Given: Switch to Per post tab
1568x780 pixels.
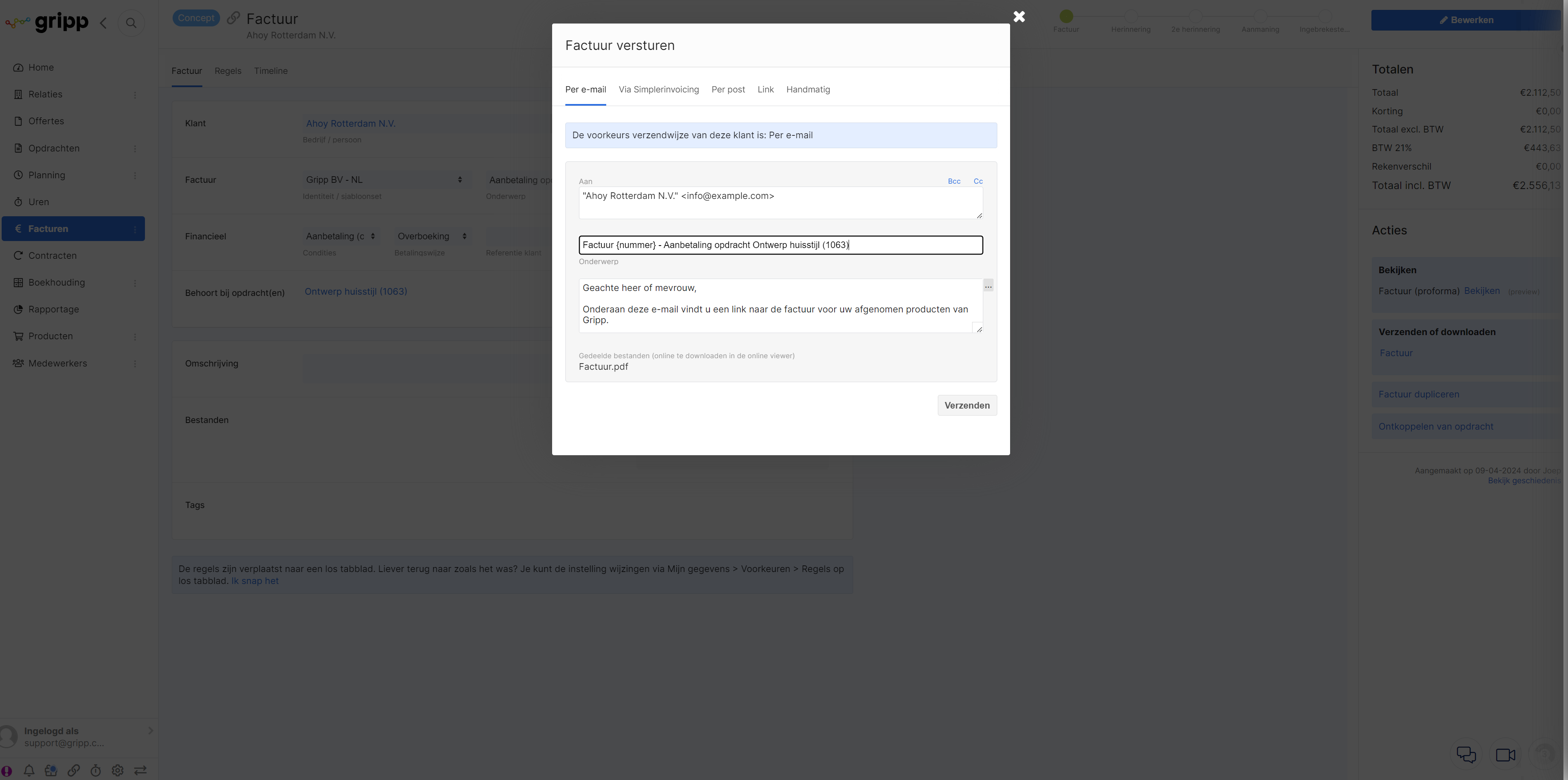Looking at the screenshot, I should coord(728,90).
